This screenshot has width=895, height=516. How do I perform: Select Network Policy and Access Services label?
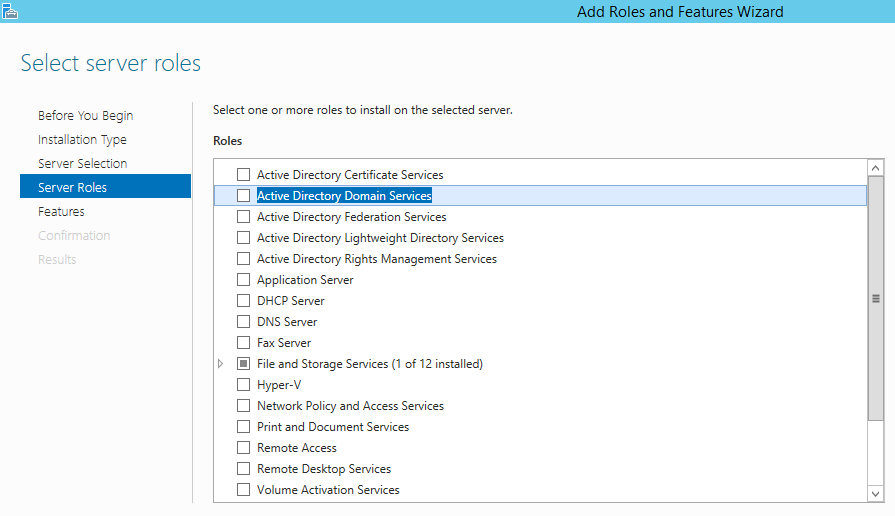click(x=350, y=406)
